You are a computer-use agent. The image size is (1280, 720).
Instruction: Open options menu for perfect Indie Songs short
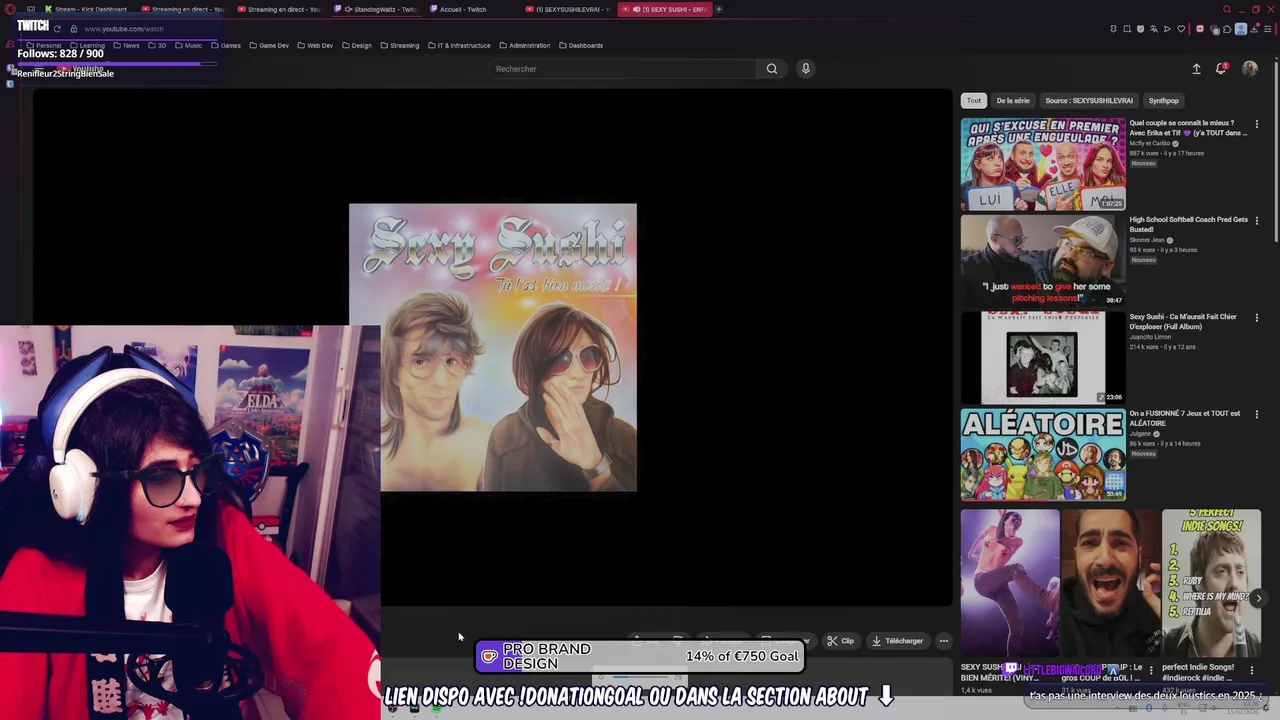click(x=1251, y=670)
